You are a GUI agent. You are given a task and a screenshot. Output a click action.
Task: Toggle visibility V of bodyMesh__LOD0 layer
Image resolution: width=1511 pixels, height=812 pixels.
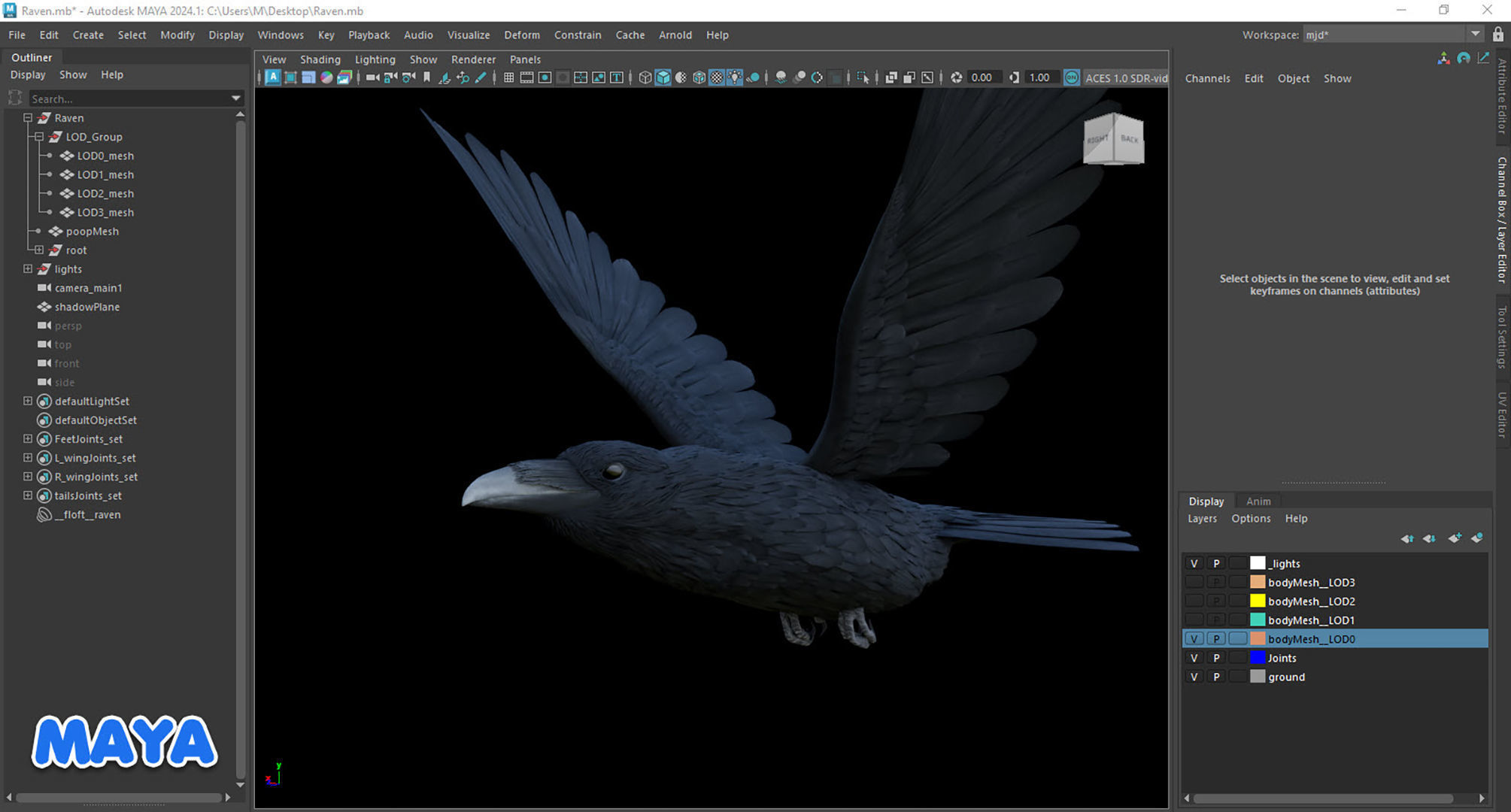1194,638
